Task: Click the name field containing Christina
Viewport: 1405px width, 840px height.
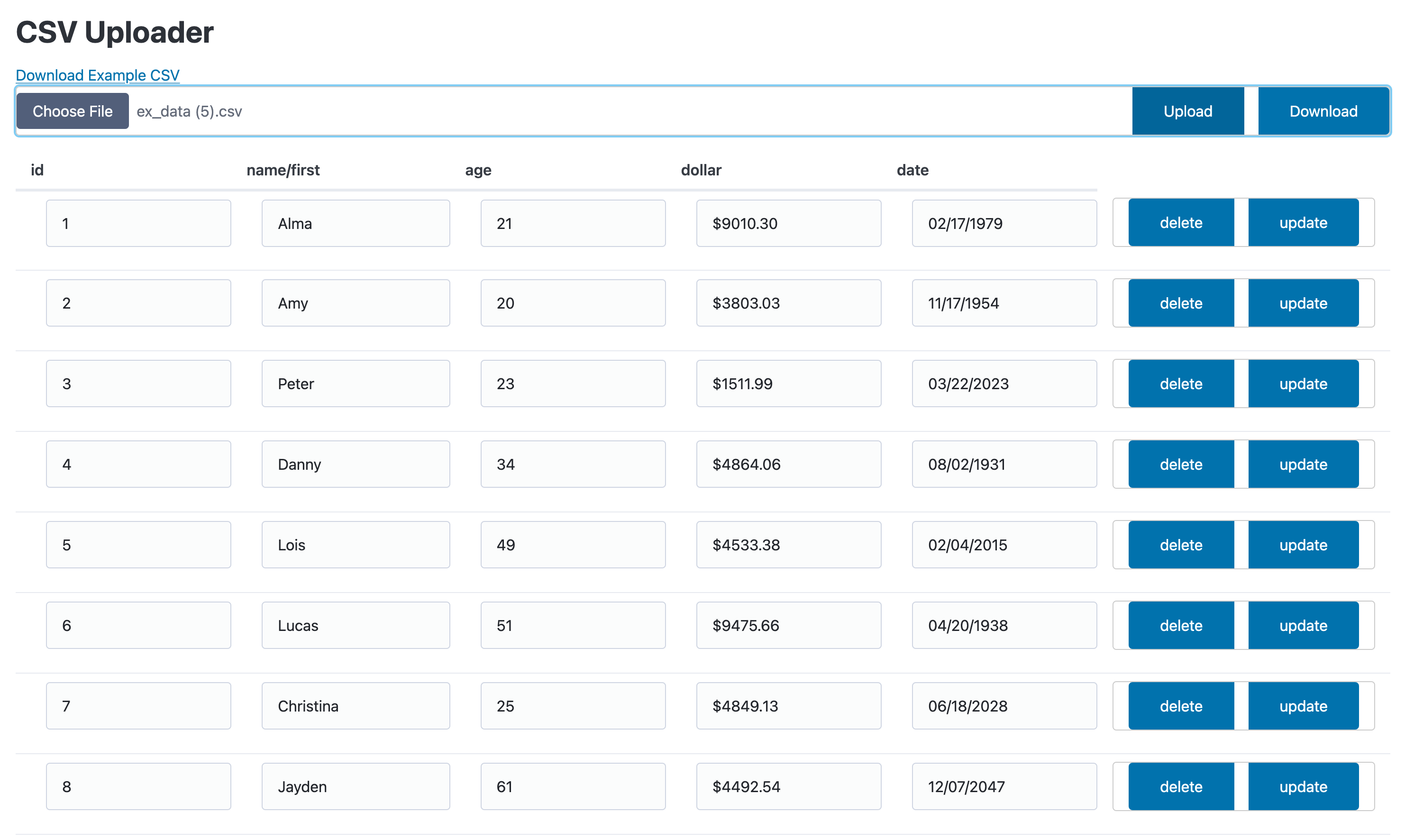Action: click(x=356, y=706)
